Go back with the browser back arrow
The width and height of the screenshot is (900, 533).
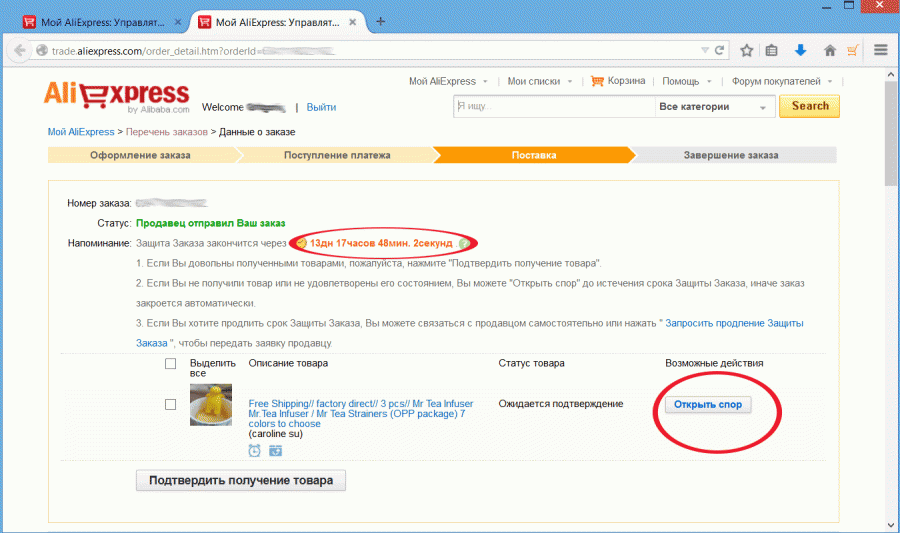pos(20,50)
